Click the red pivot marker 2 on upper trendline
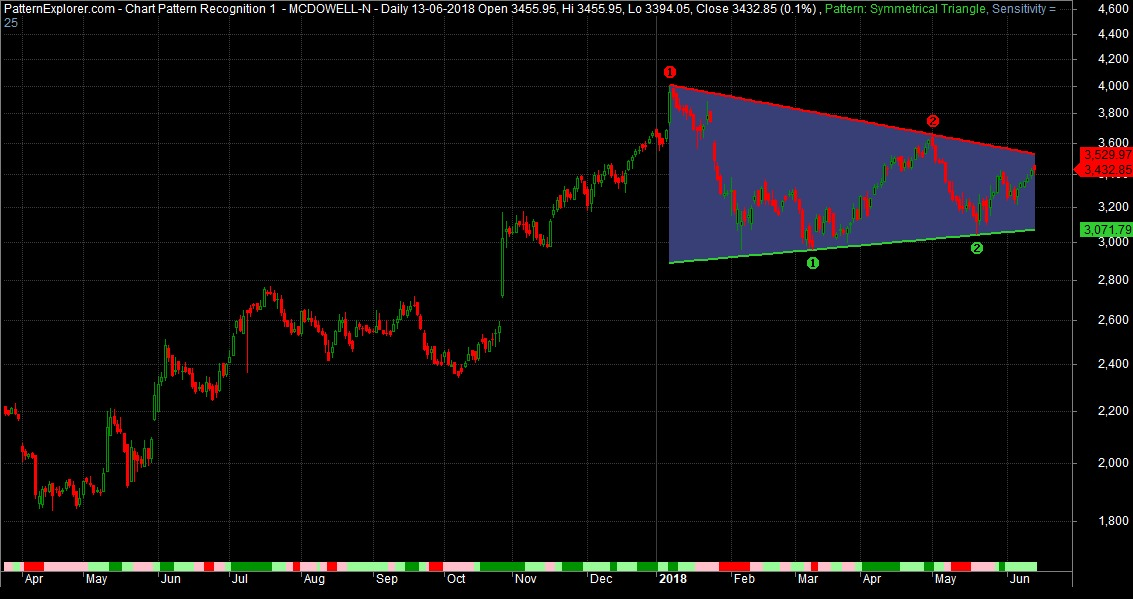The width and height of the screenshot is (1133, 599). 932,121
